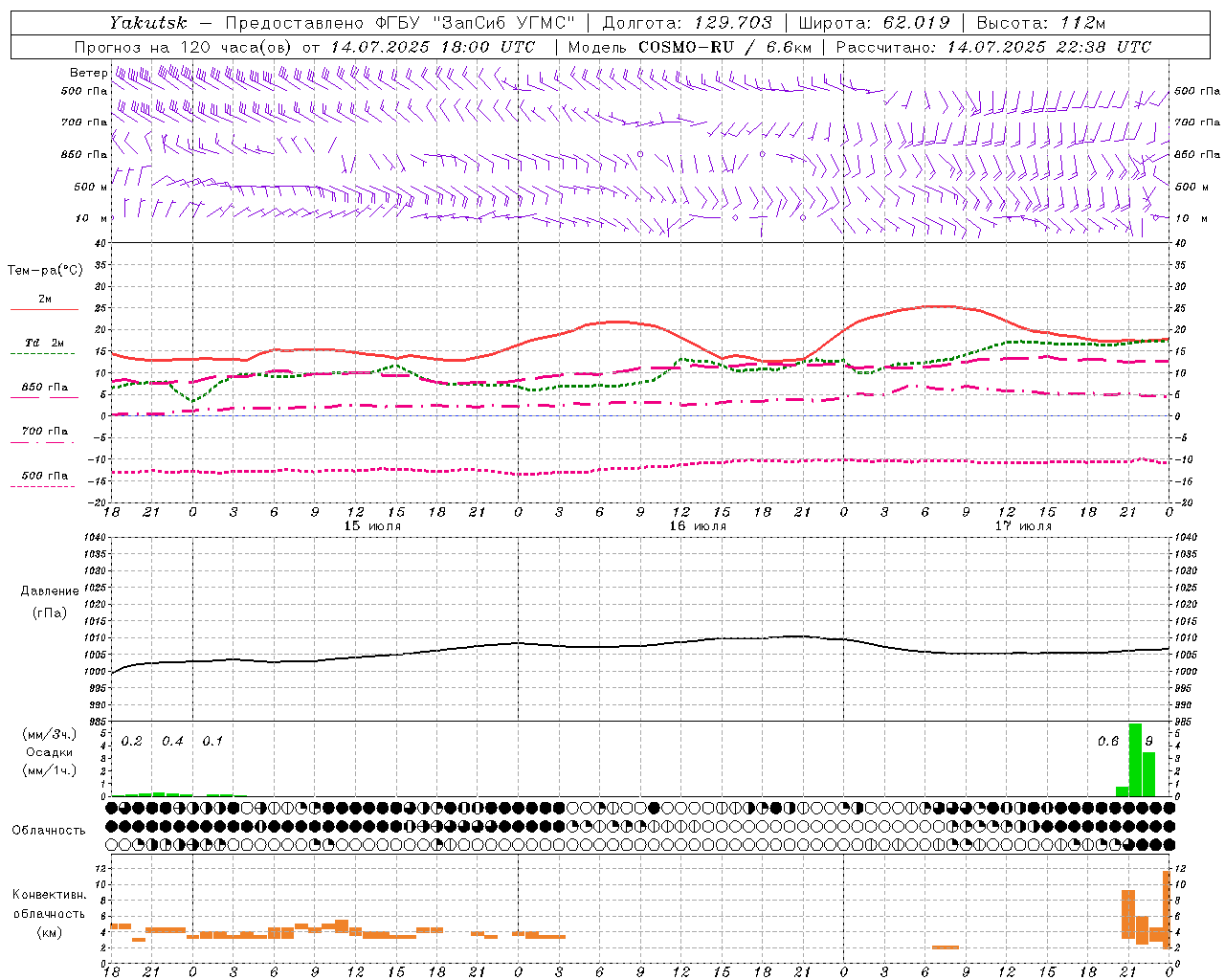Click the Конвективн. convective cloud label
The image size is (1225, 980).
[x=49, y=895]
